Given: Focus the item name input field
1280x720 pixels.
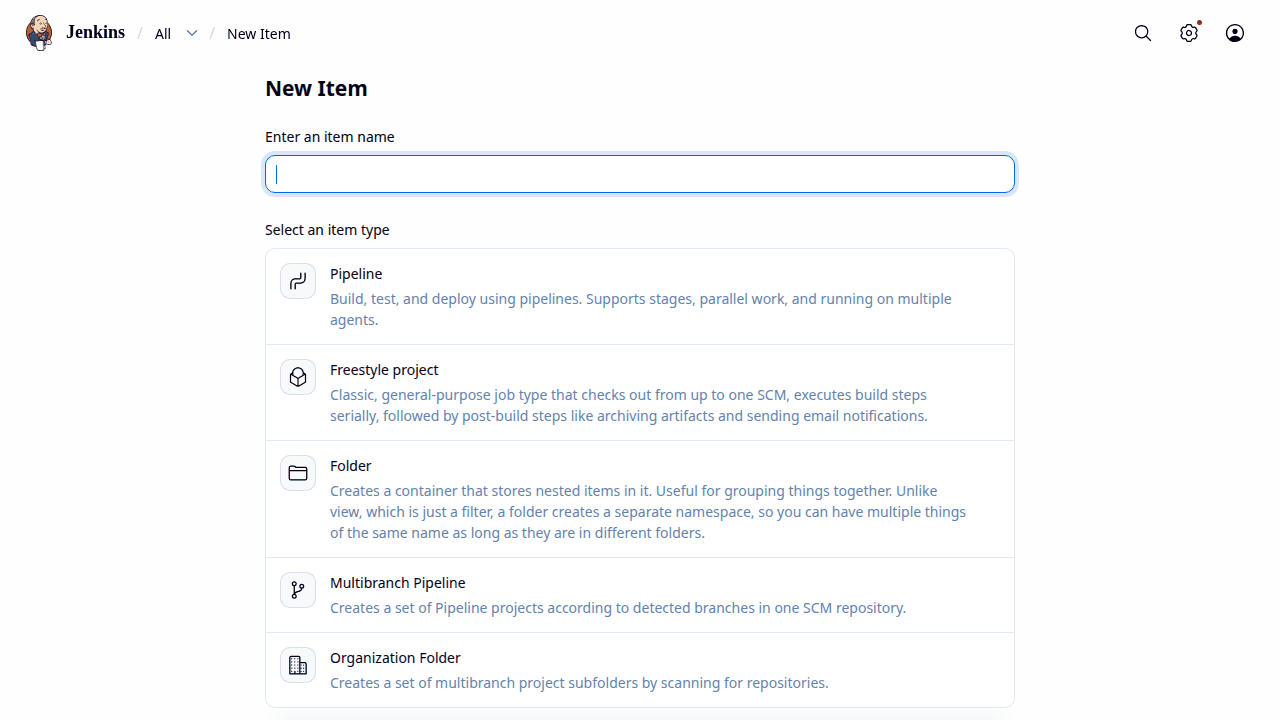Looking at the screenshot, I should (640, 174).
